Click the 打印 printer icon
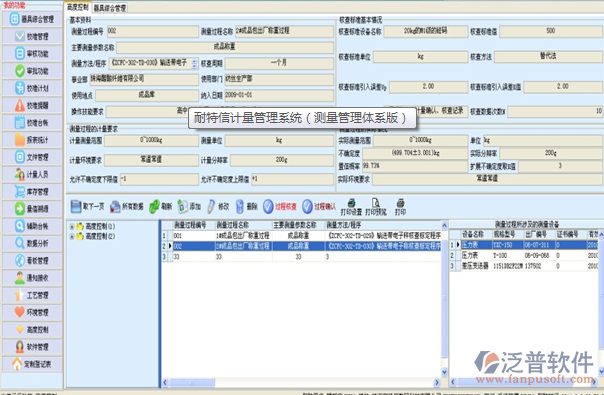This screenshot has height=395, width=604. click(401, 207)
